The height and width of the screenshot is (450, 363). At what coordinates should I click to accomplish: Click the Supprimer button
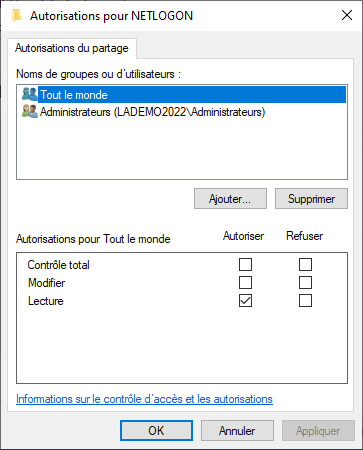pyautogui.click(x=311, y=199)
